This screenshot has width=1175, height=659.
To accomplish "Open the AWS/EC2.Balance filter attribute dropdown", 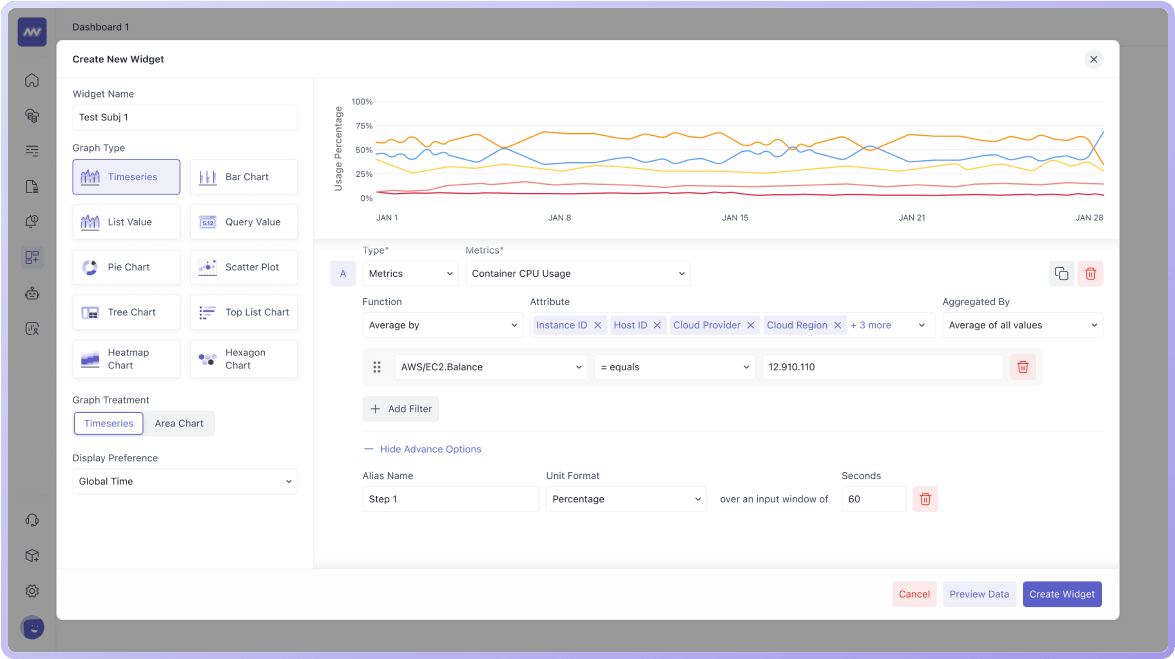I will coord(491,367).
